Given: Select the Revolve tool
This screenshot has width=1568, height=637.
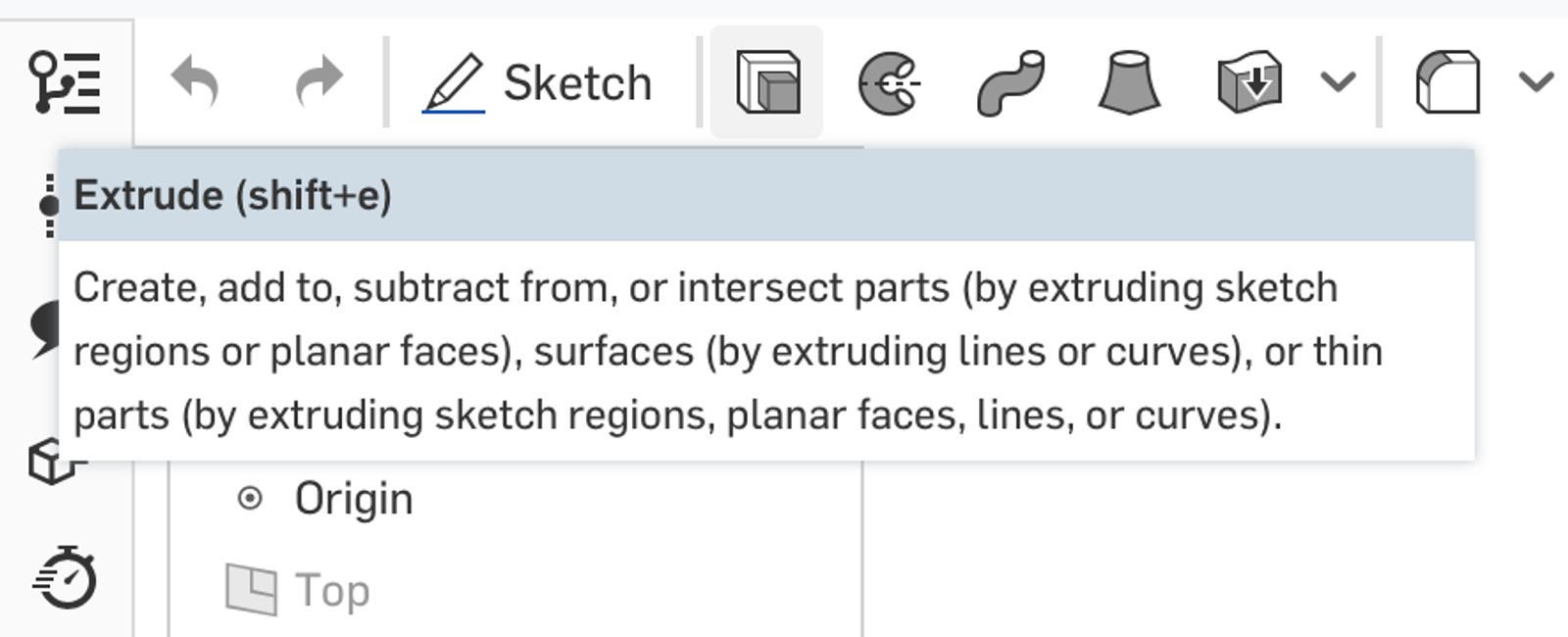Looking at the screenshot, I should (889, 82).
